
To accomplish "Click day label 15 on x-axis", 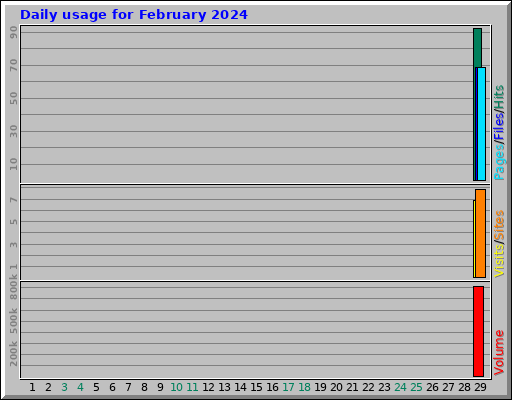I will tap(256, 387).
